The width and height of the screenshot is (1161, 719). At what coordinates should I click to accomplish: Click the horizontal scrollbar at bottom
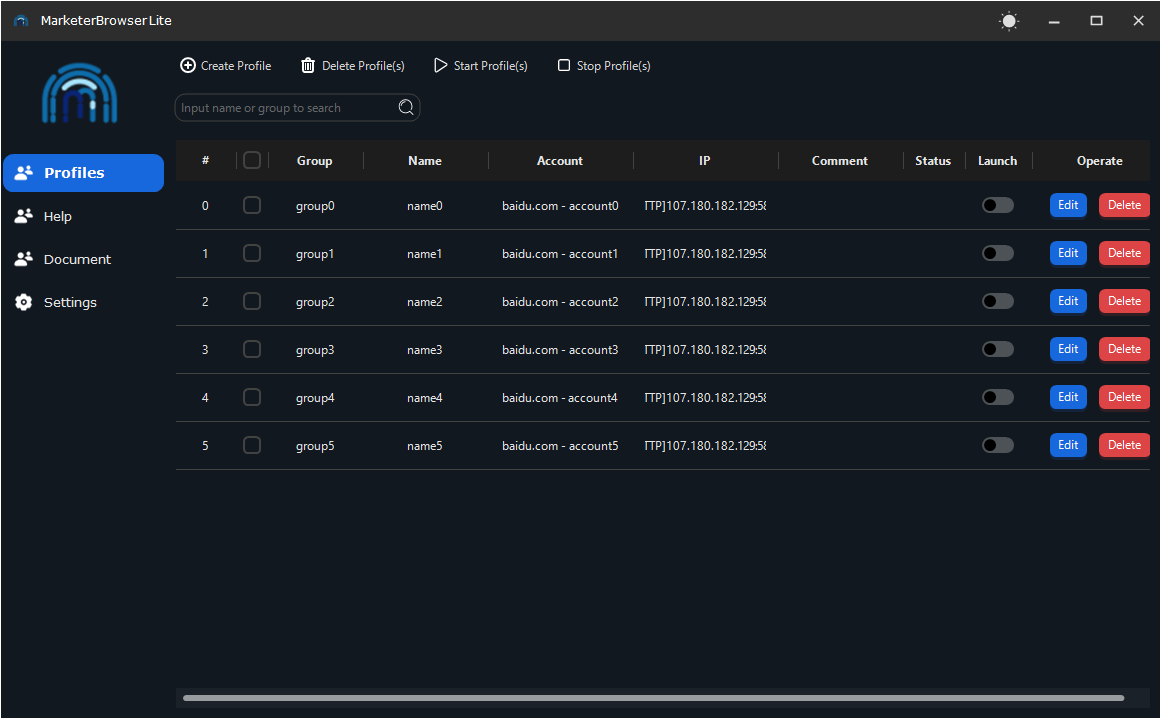[653, 698]
